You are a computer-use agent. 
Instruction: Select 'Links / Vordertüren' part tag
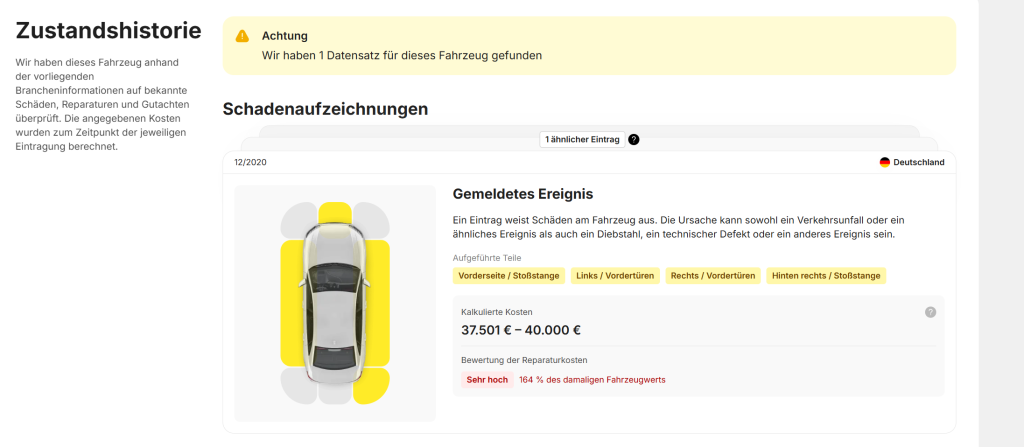[615, 276]
